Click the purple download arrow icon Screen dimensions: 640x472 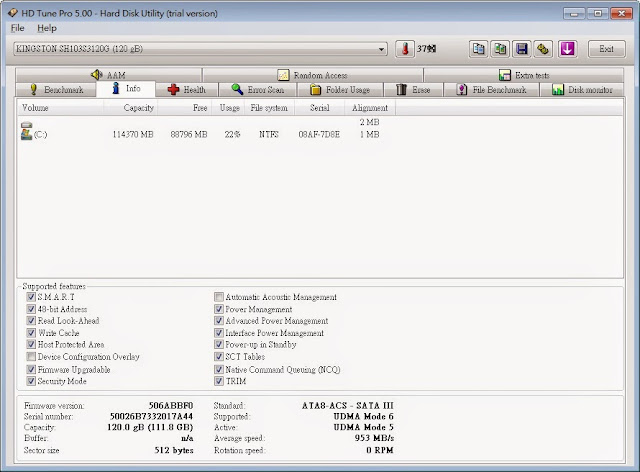(567, 49)
